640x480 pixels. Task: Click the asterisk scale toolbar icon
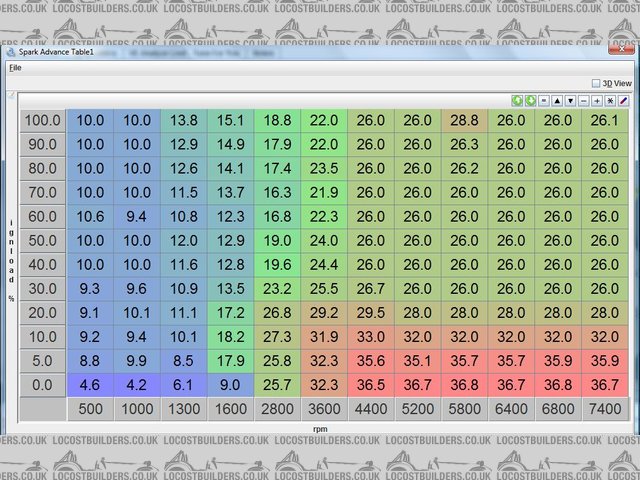pyautogui.click(x=609, y=100)
